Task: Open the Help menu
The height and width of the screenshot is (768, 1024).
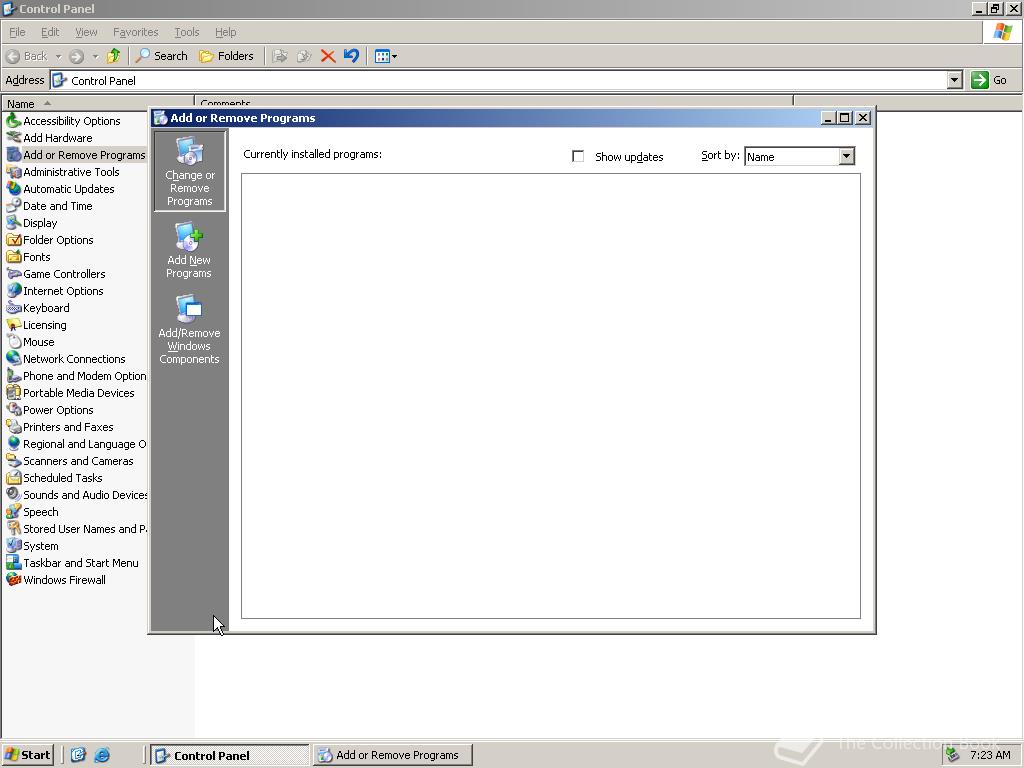Action: pyautogui.click(x=225, y=32)
